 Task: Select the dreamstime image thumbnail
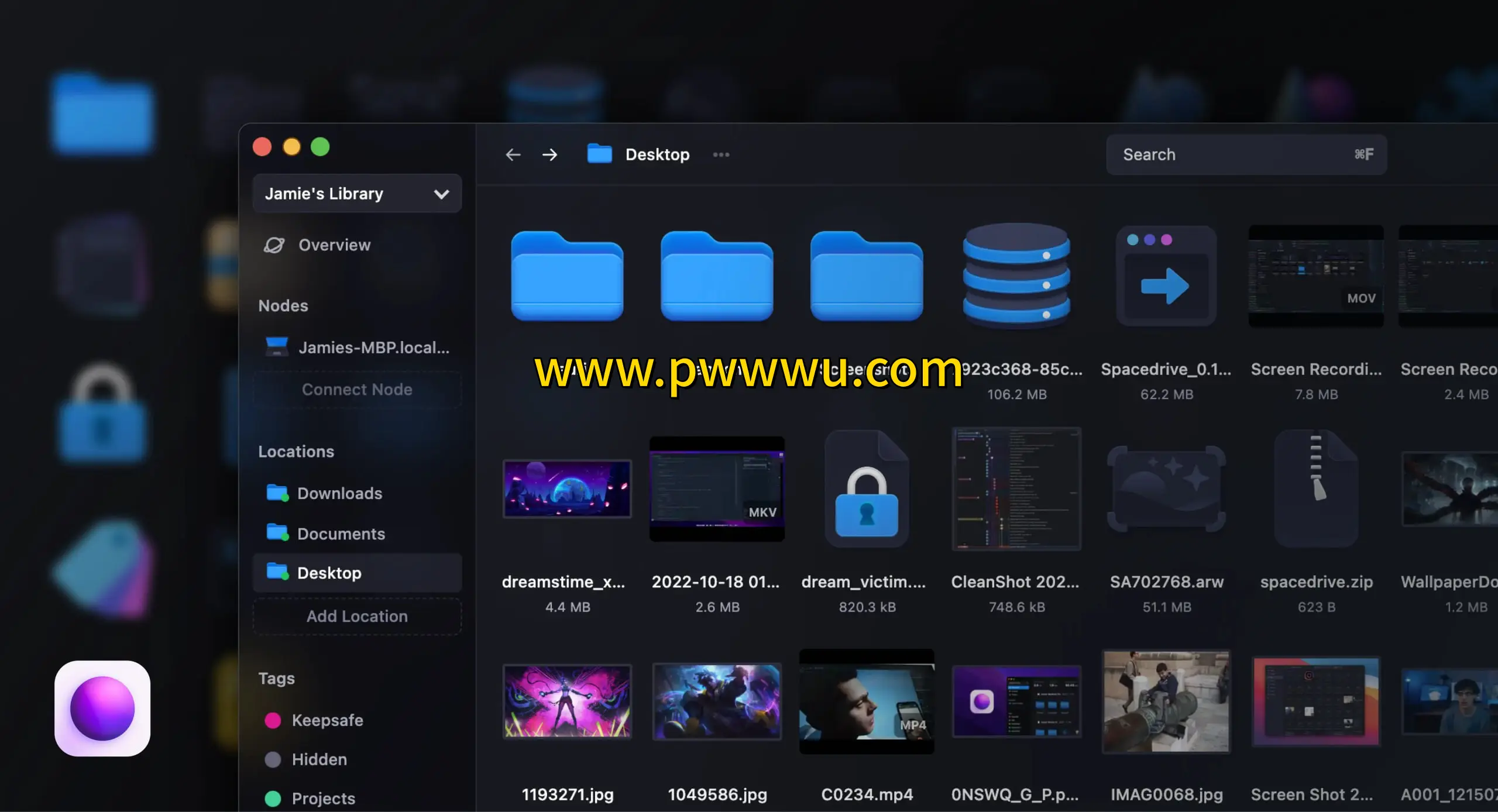pyautogui.click(x=567, y=488)
